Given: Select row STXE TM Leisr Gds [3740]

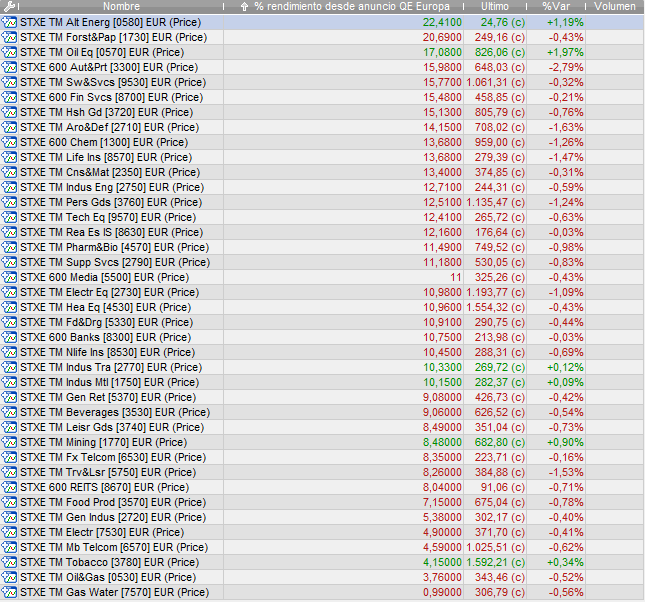Looking at the screenshot, I should click(322, 428).
